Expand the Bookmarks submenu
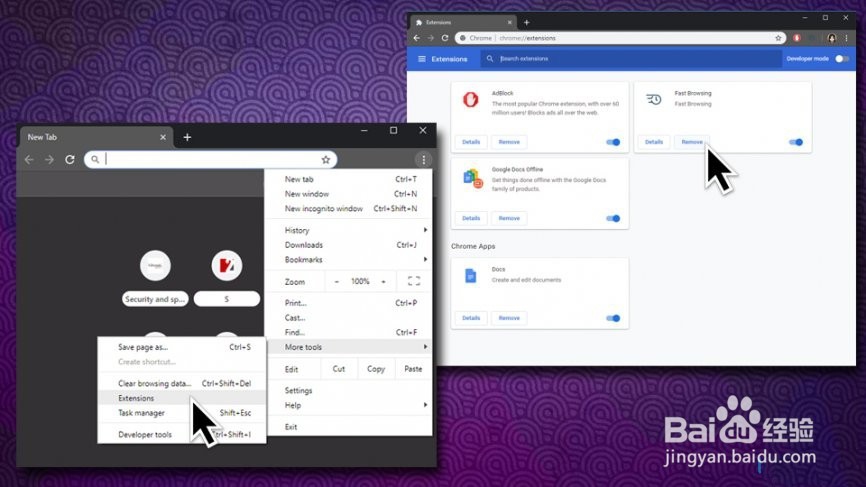Screen dimensions: 866x487 [x=349, y=260]
